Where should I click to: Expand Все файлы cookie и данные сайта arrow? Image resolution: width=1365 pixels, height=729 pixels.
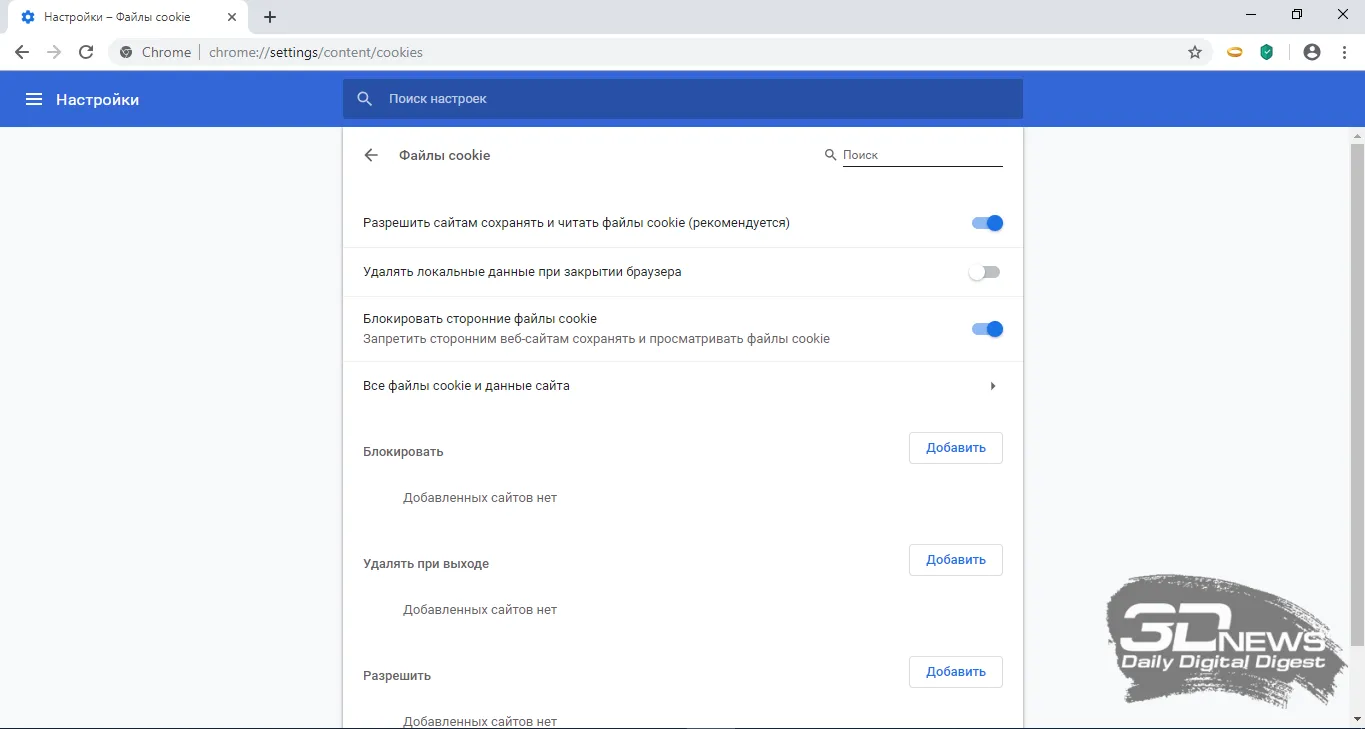(x=992, y=386)
